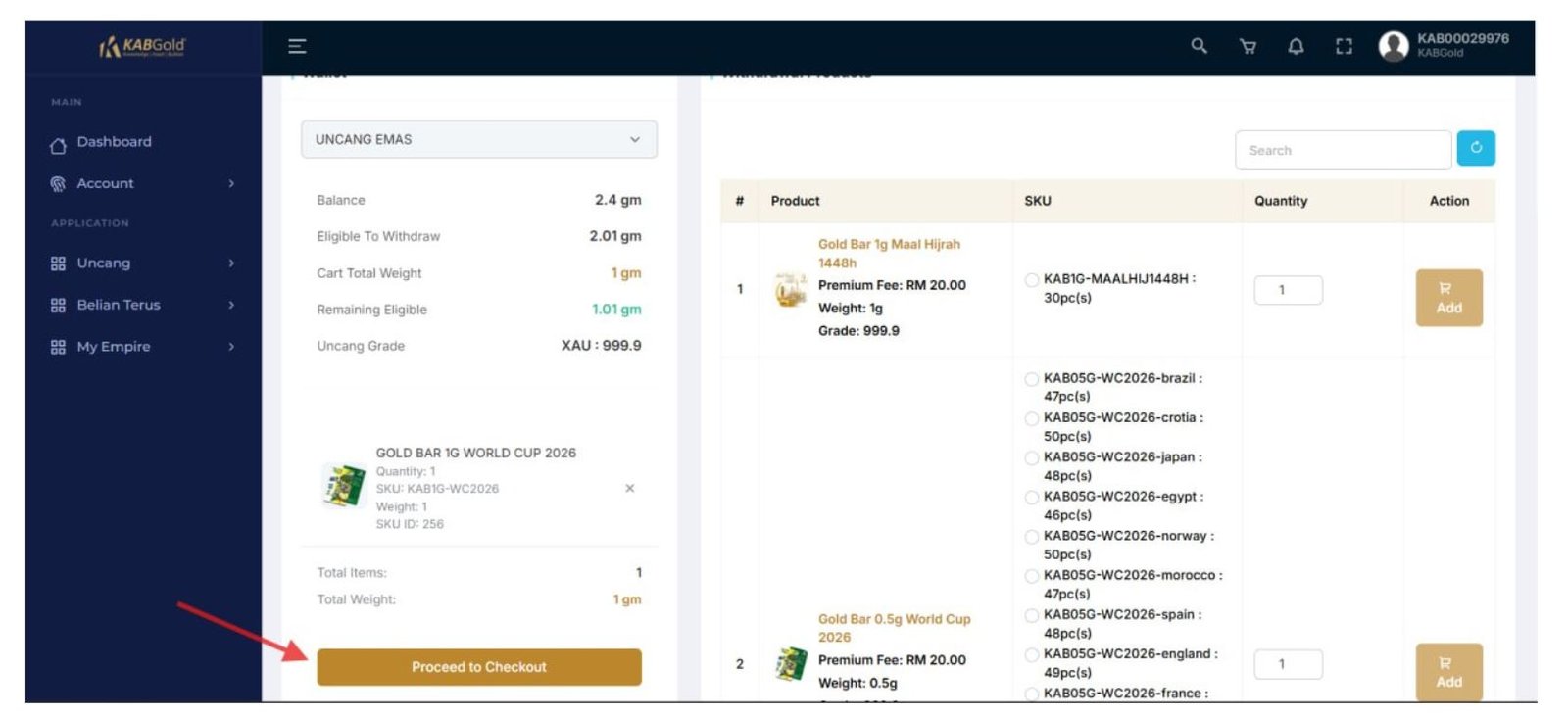Select KAB05G-WC2026-egypt radio
The height and width of the screenshot is (718, 1568).
1031,498
